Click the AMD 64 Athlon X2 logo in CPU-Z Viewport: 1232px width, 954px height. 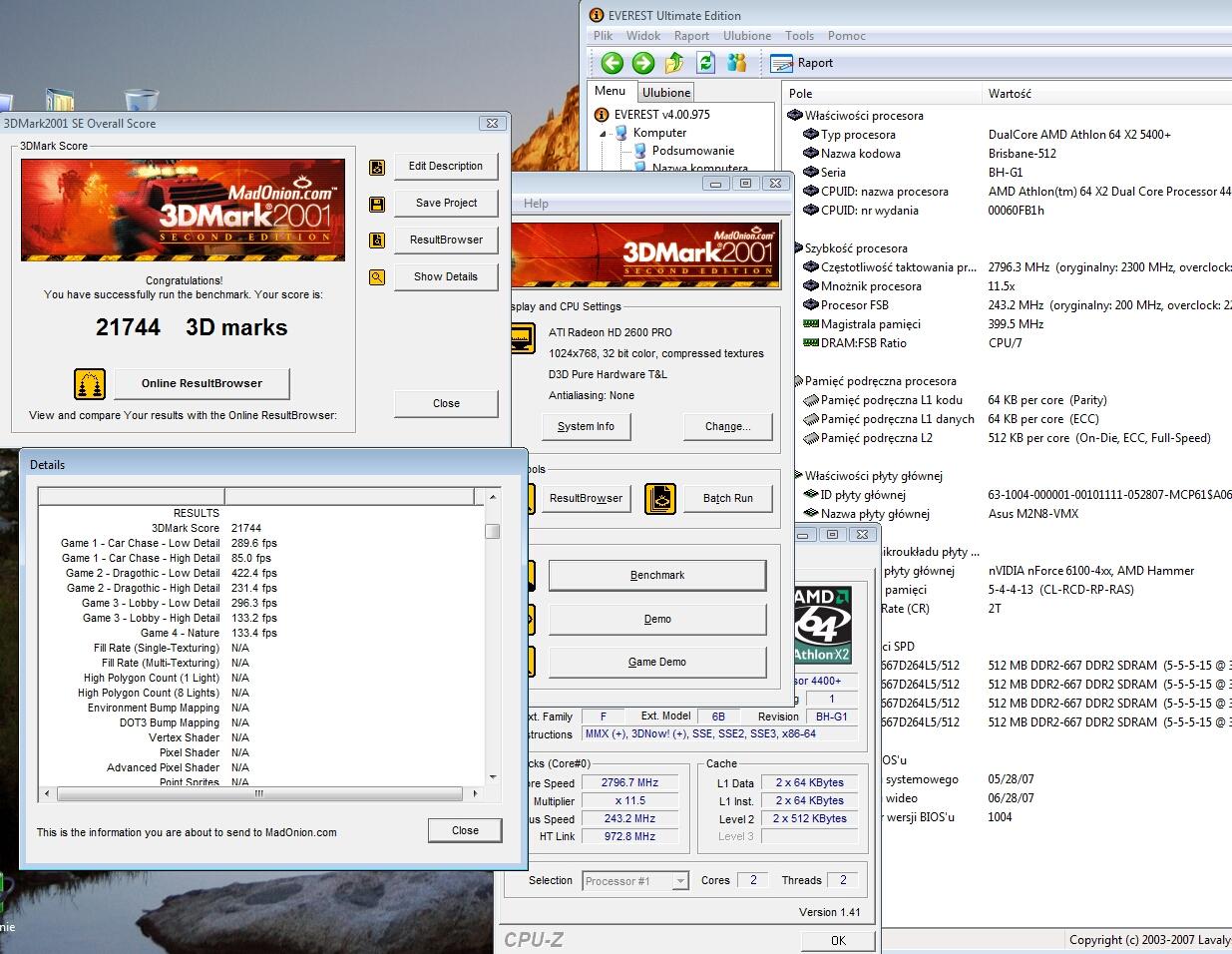point(822,625)
